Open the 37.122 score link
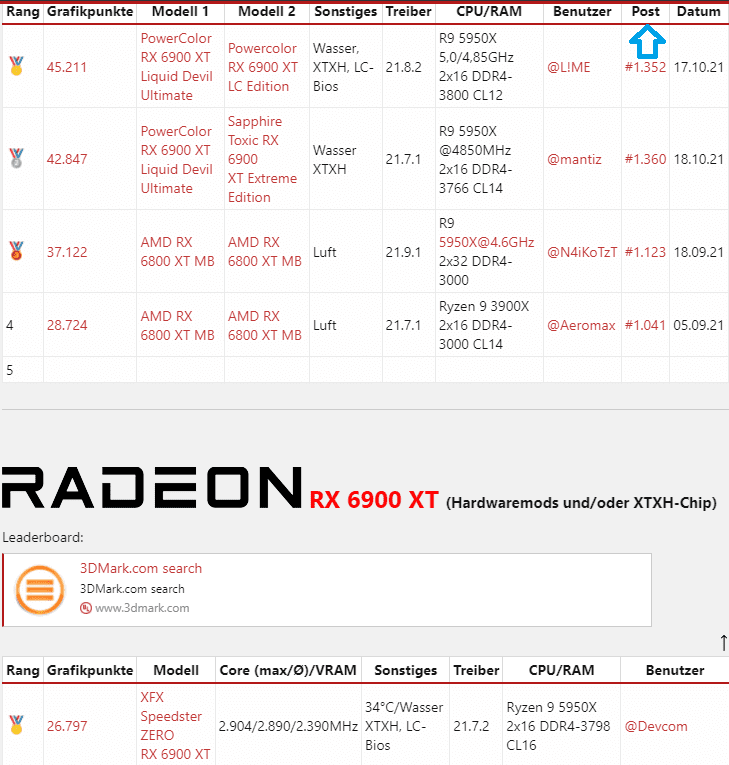729x765 pixels. (x=67, y=252)
